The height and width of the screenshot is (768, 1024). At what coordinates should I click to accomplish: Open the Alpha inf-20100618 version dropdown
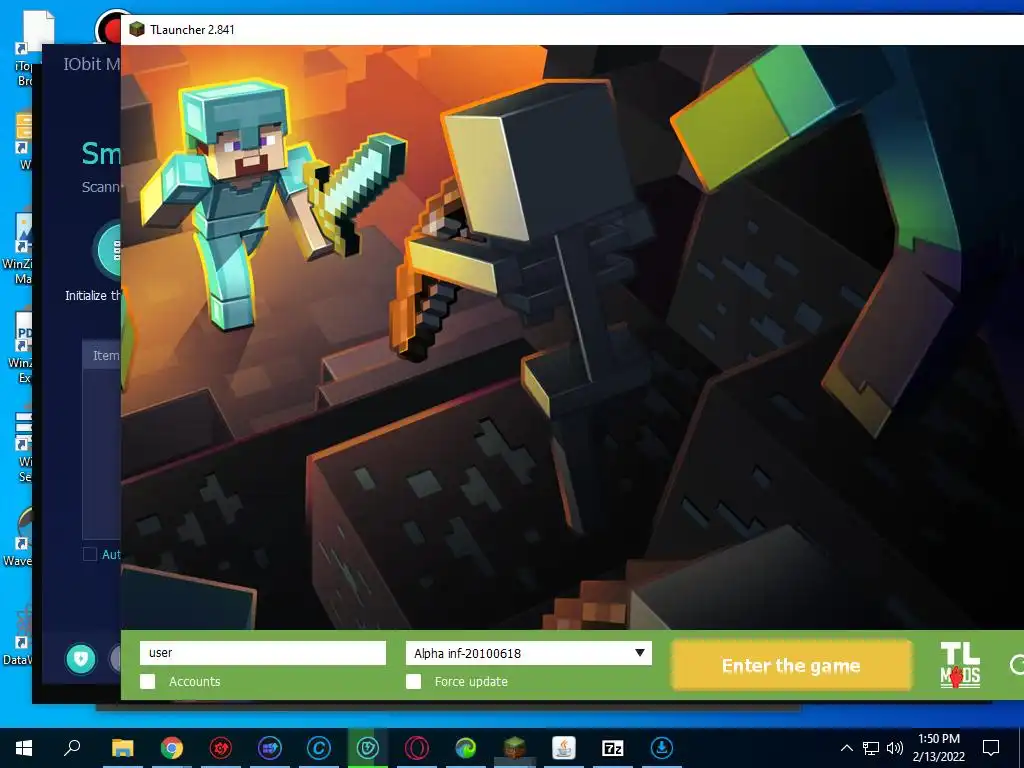(x=528, y=653)
